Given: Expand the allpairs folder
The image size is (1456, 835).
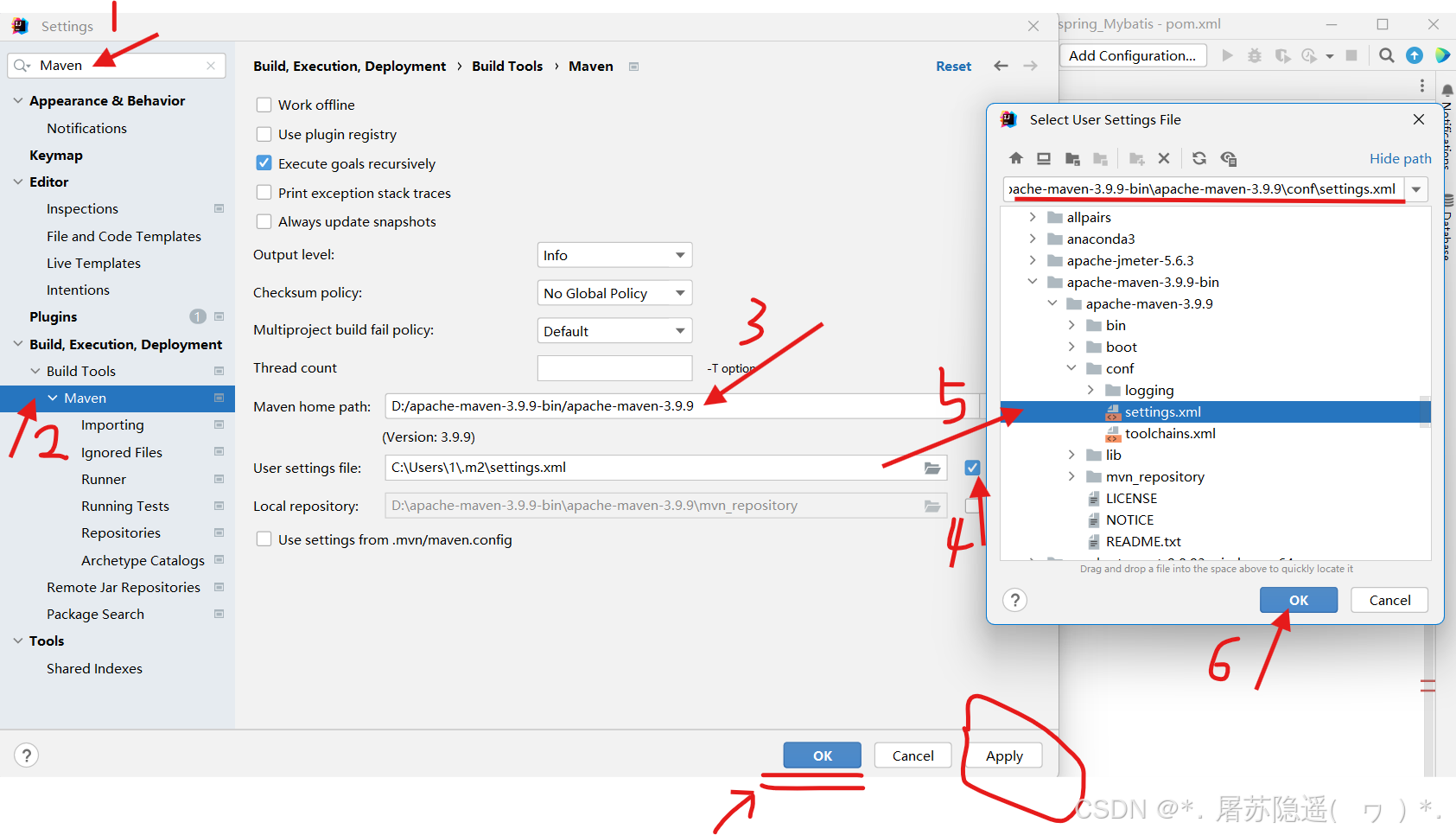Looking at the screenshot, I should coord(1033,217).
